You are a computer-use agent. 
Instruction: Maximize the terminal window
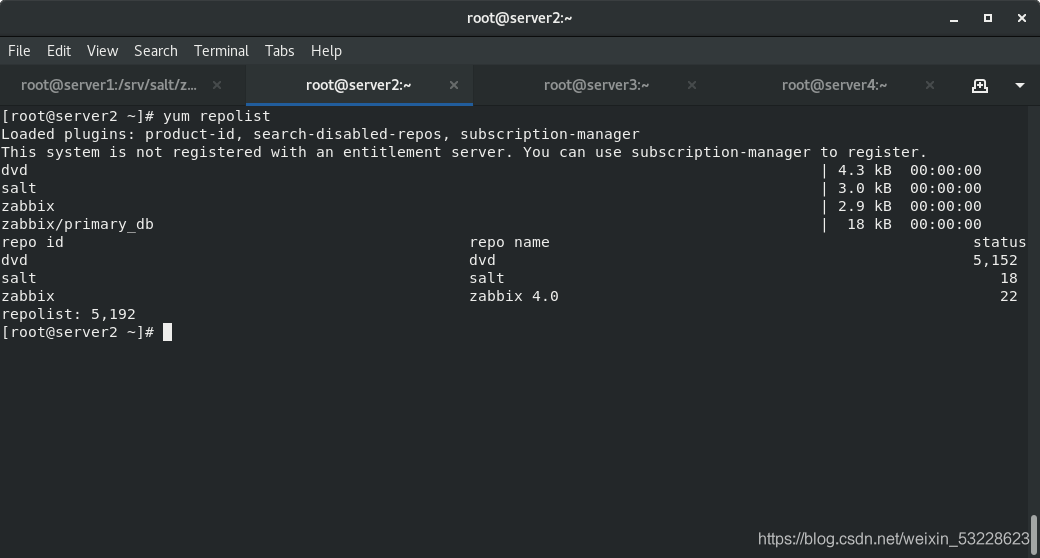tap(988, 19)
